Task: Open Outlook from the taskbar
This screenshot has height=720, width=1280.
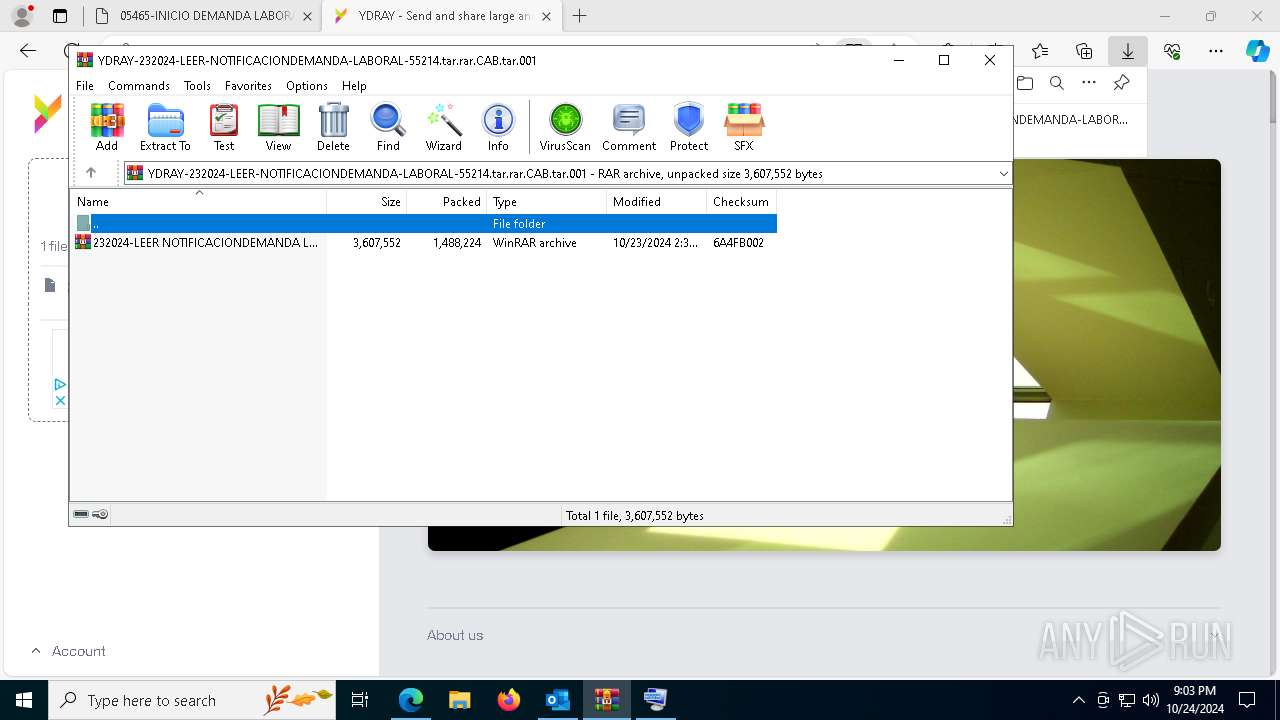Action: (557, 700)
